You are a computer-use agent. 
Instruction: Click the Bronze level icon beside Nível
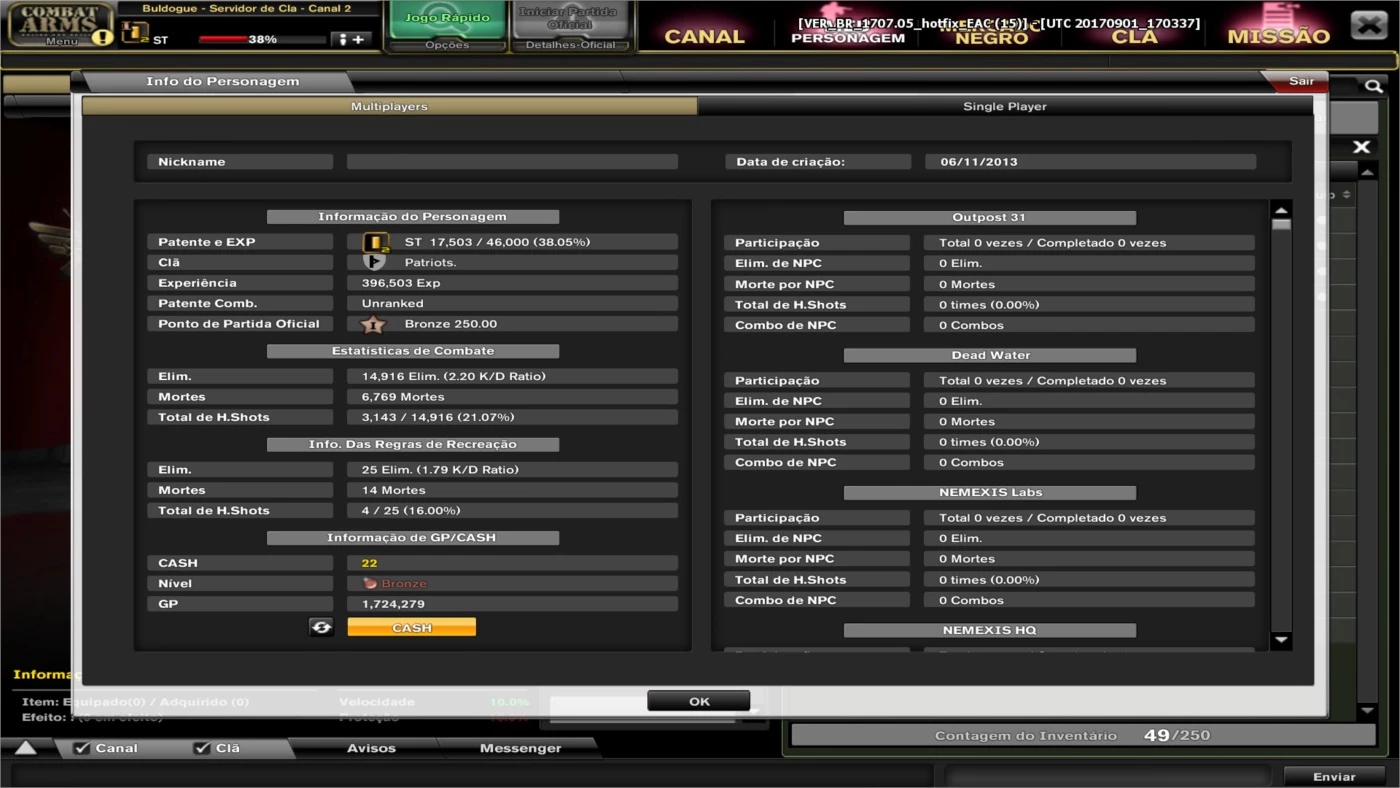tap(369, 583)
